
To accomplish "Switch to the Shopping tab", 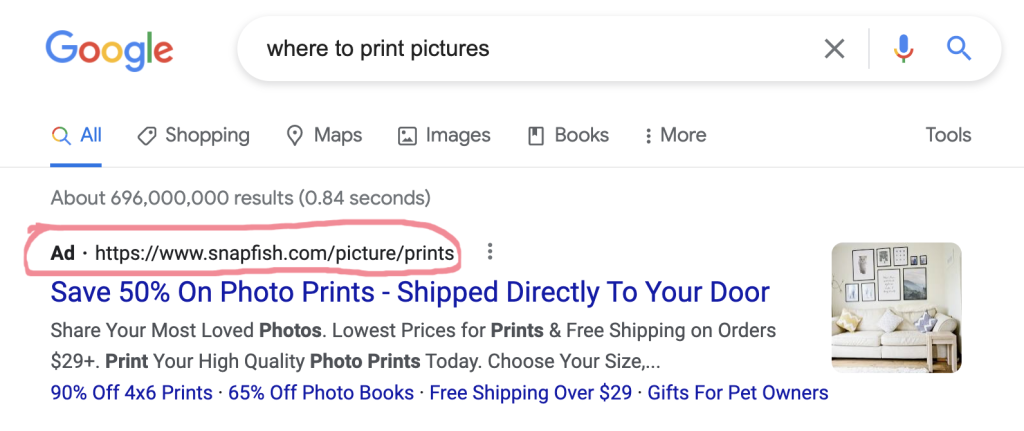I will [x=206, y=135].
